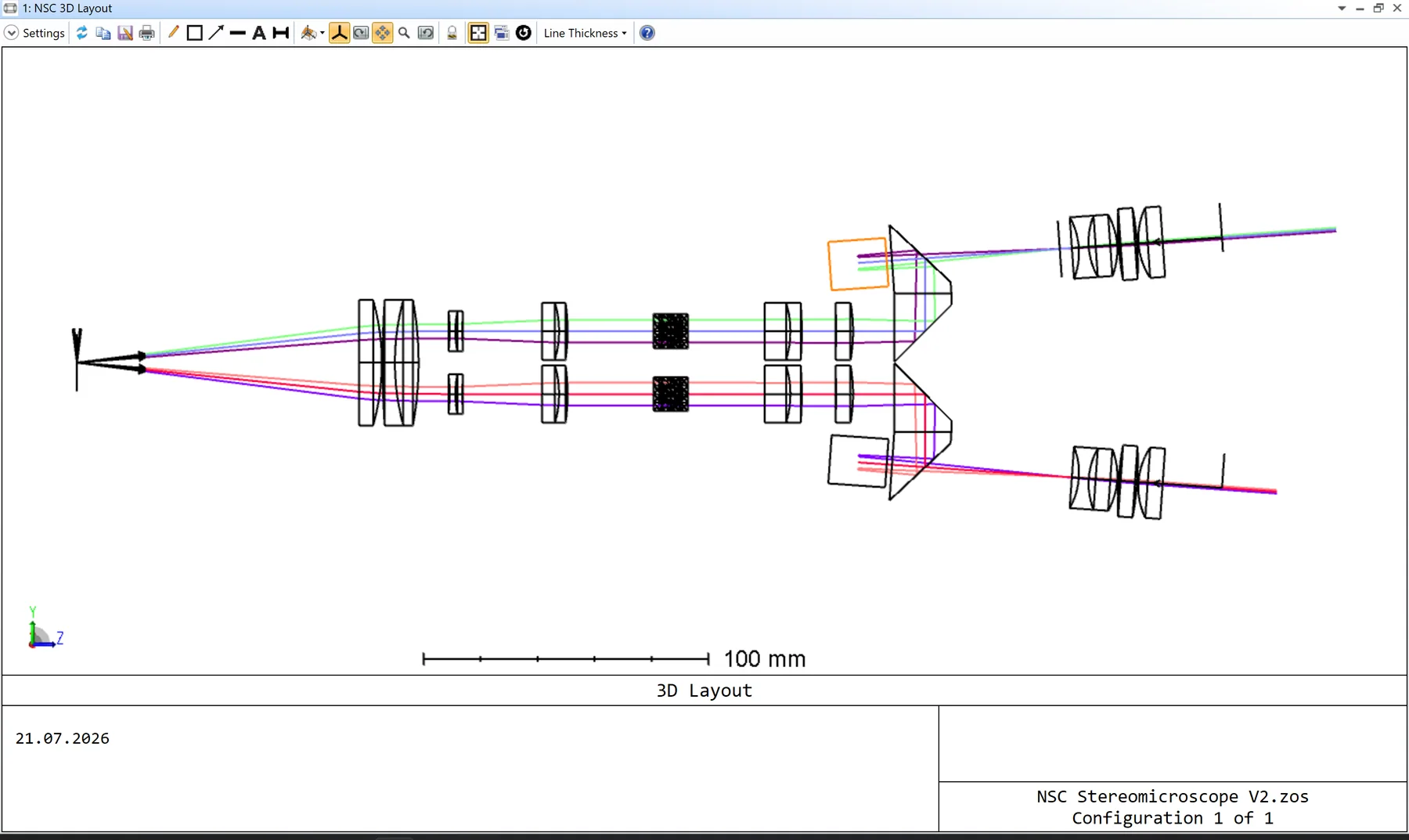Screen dimensions: 1409x840
Task: Select the arrow annotation tool
Action: point(216,32)
